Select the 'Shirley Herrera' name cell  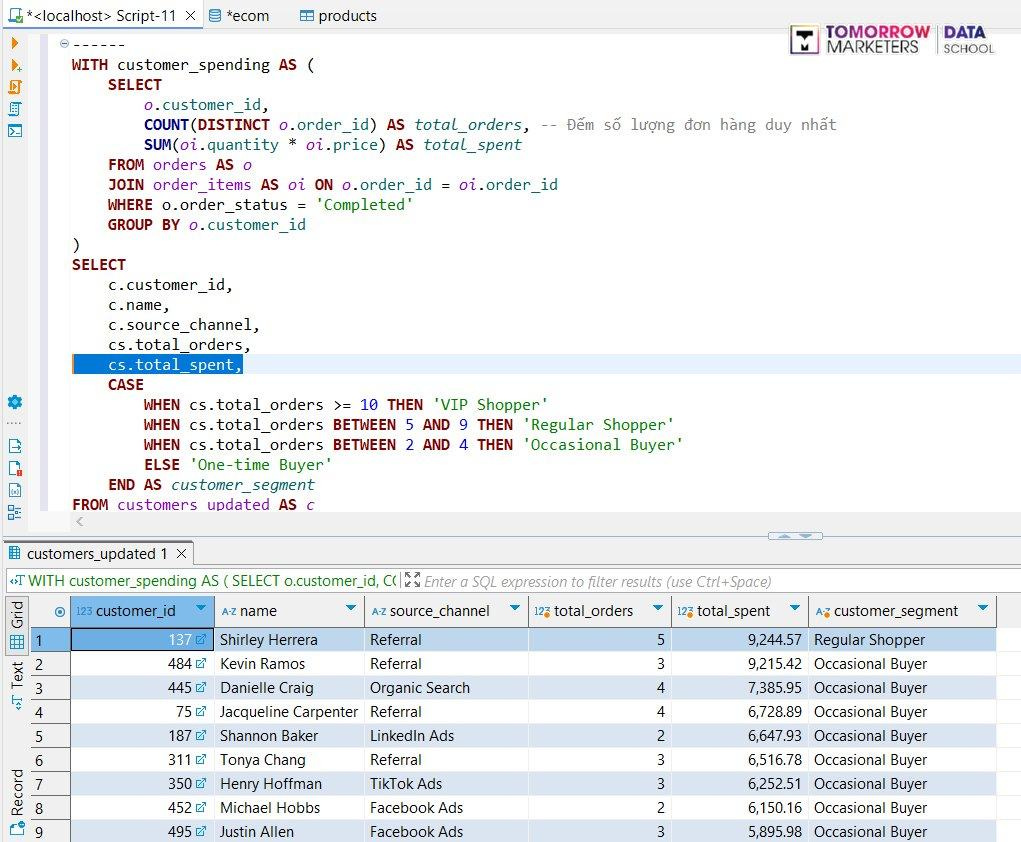(x=289, y=639)
